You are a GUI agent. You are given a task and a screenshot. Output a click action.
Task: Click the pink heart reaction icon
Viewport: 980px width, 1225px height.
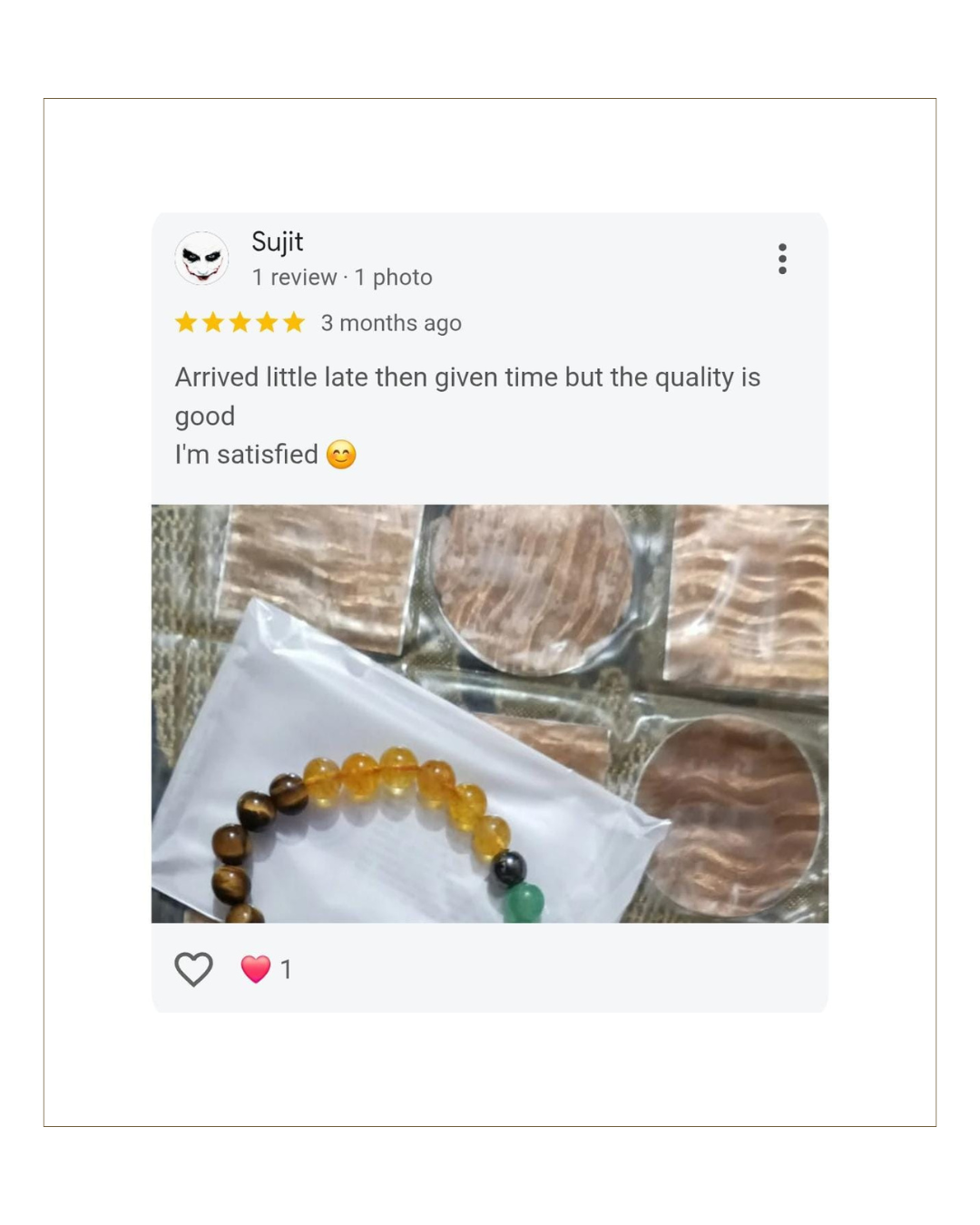tap(256, 969)
